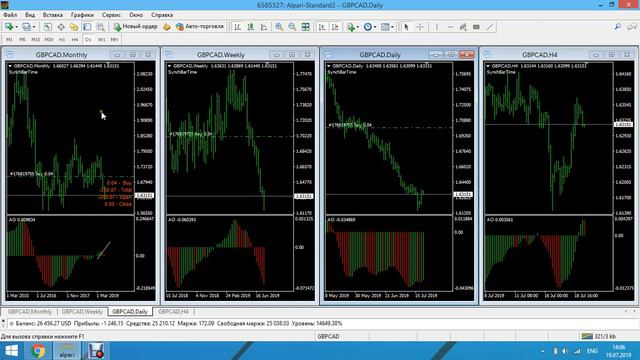Switch to the GBPCAD,Weekly bottom tab
The width and height of the screenshot is (640, 360).
coord(82,311)
